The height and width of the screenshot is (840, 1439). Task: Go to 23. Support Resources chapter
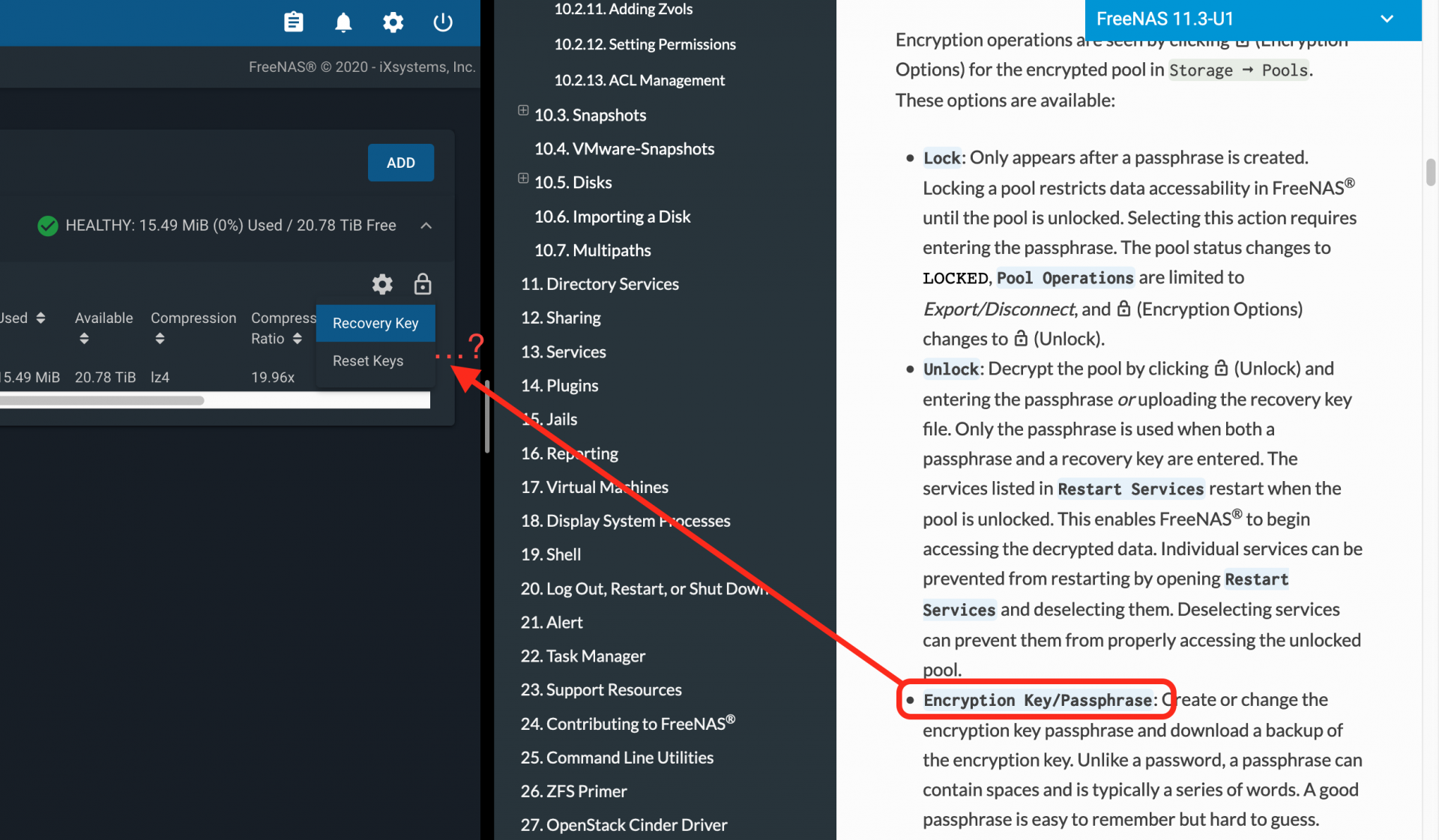coord(601,689)
